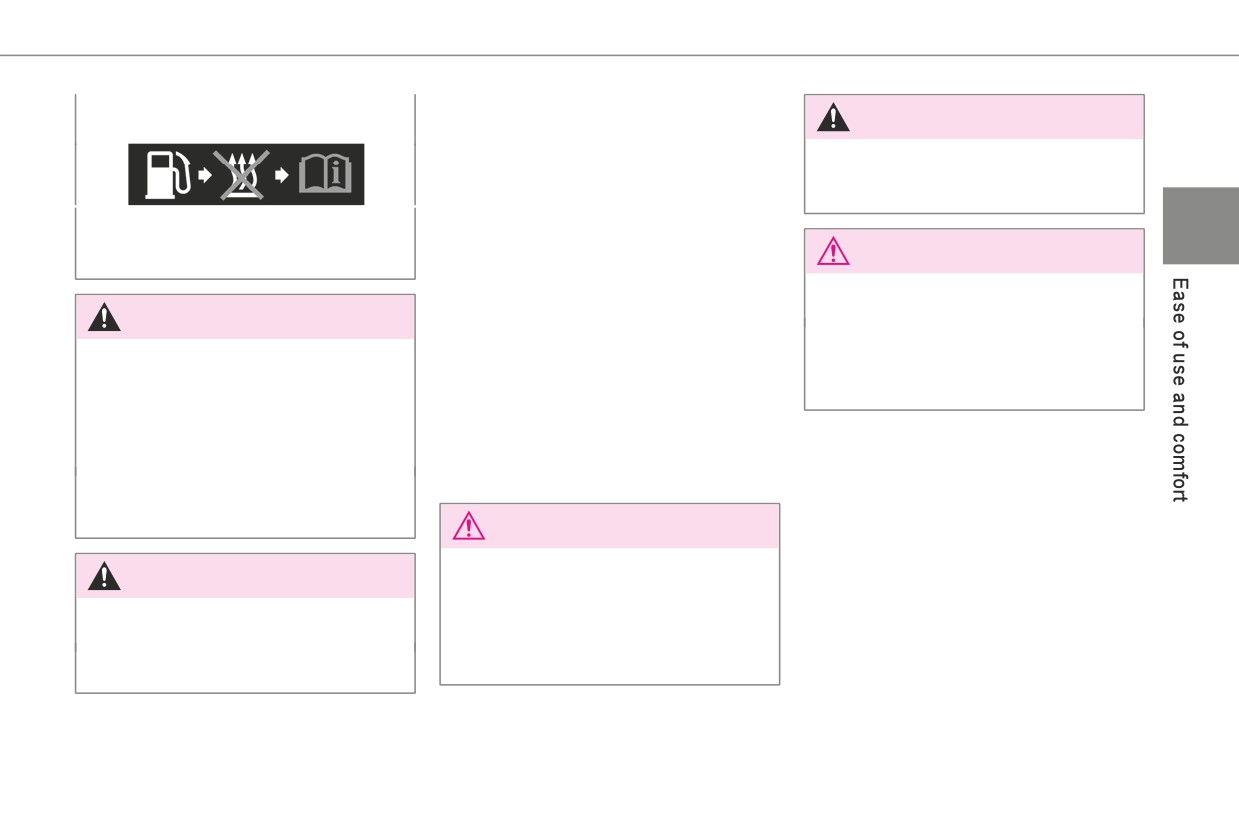This screenshot has height=825, width=1239.
Task: Click the arrow before the manual book icon
Action: (x=282, y=175)
